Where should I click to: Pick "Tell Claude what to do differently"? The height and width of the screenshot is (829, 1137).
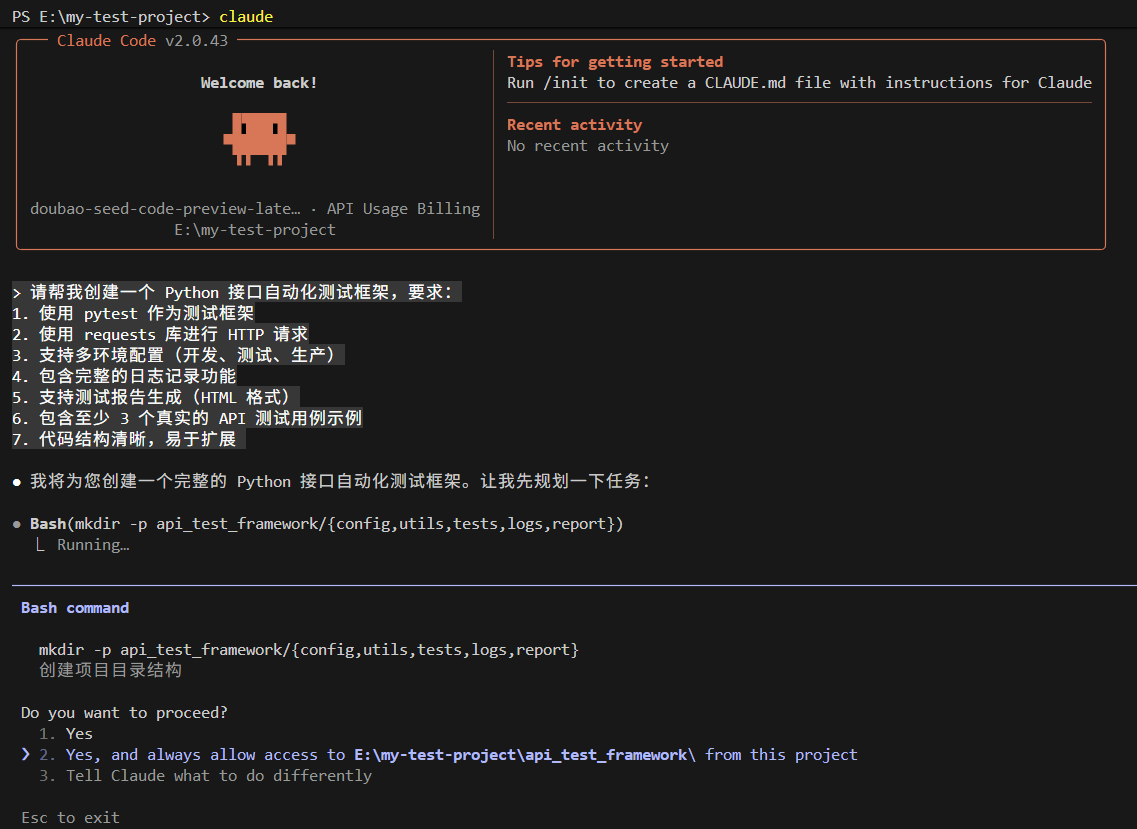[219, 776]
